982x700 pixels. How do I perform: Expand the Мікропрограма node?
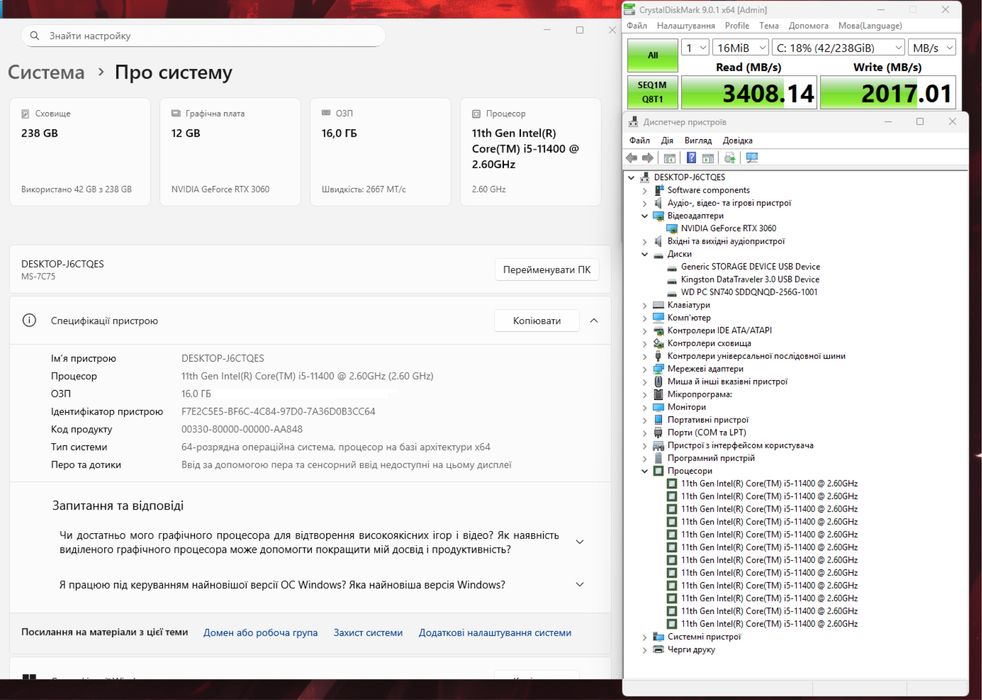click(x=644, y=394)
